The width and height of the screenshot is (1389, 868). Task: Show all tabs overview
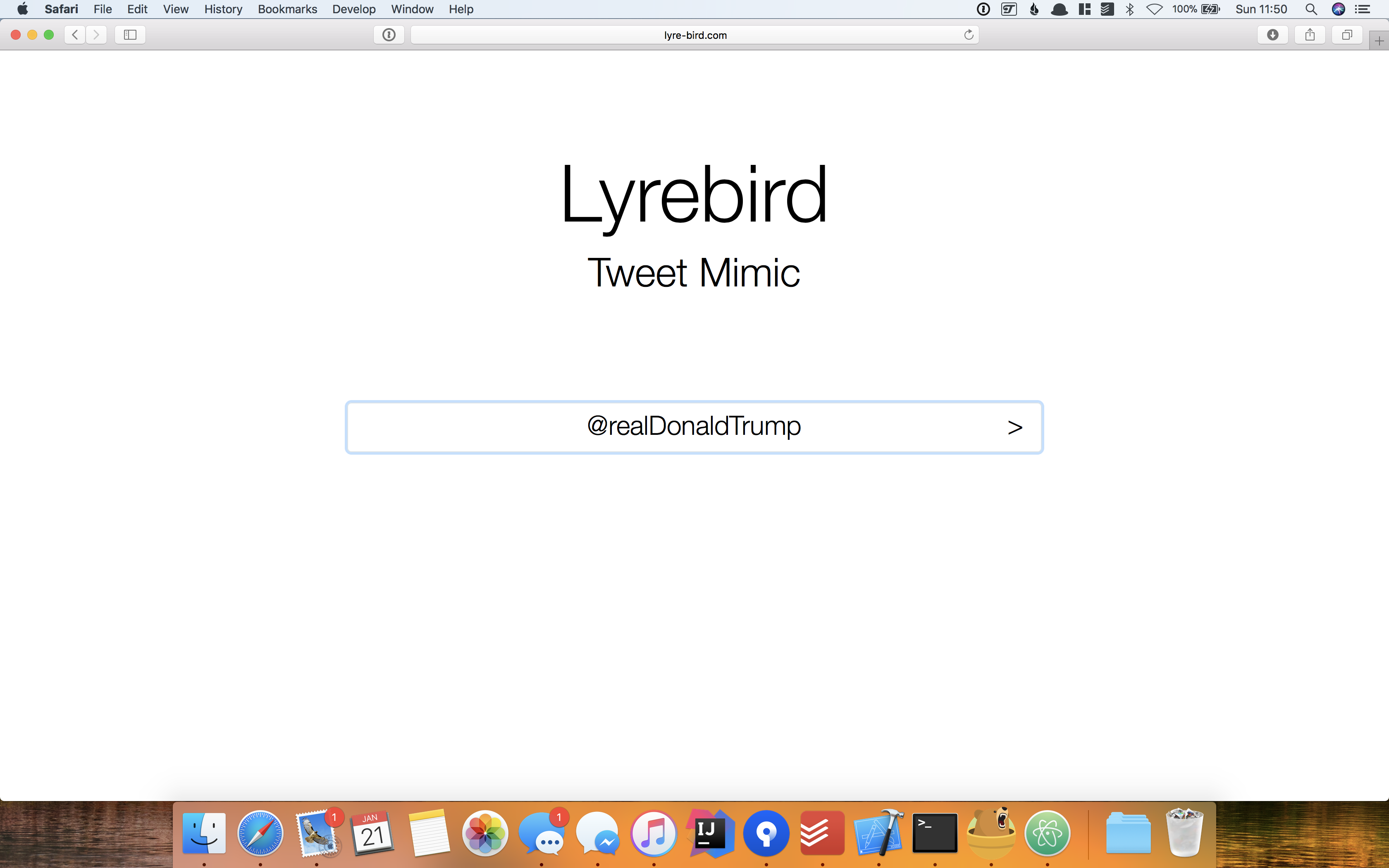point(1347,35)
